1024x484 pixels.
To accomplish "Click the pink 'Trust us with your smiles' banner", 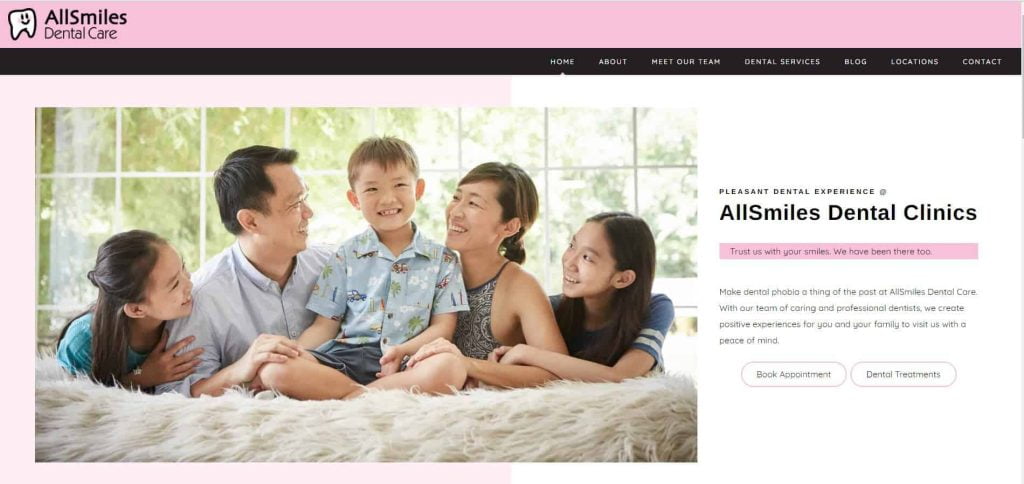I will [848, 251].
